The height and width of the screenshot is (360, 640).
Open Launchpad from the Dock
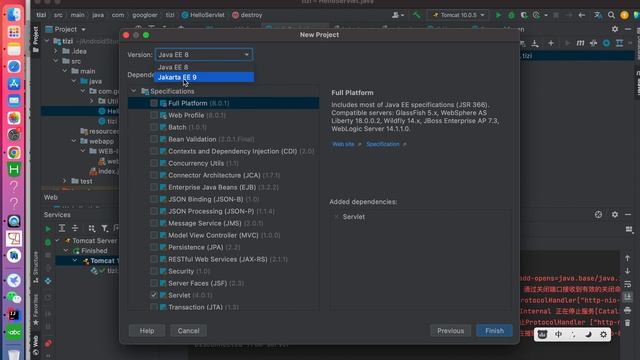(14, 32)
